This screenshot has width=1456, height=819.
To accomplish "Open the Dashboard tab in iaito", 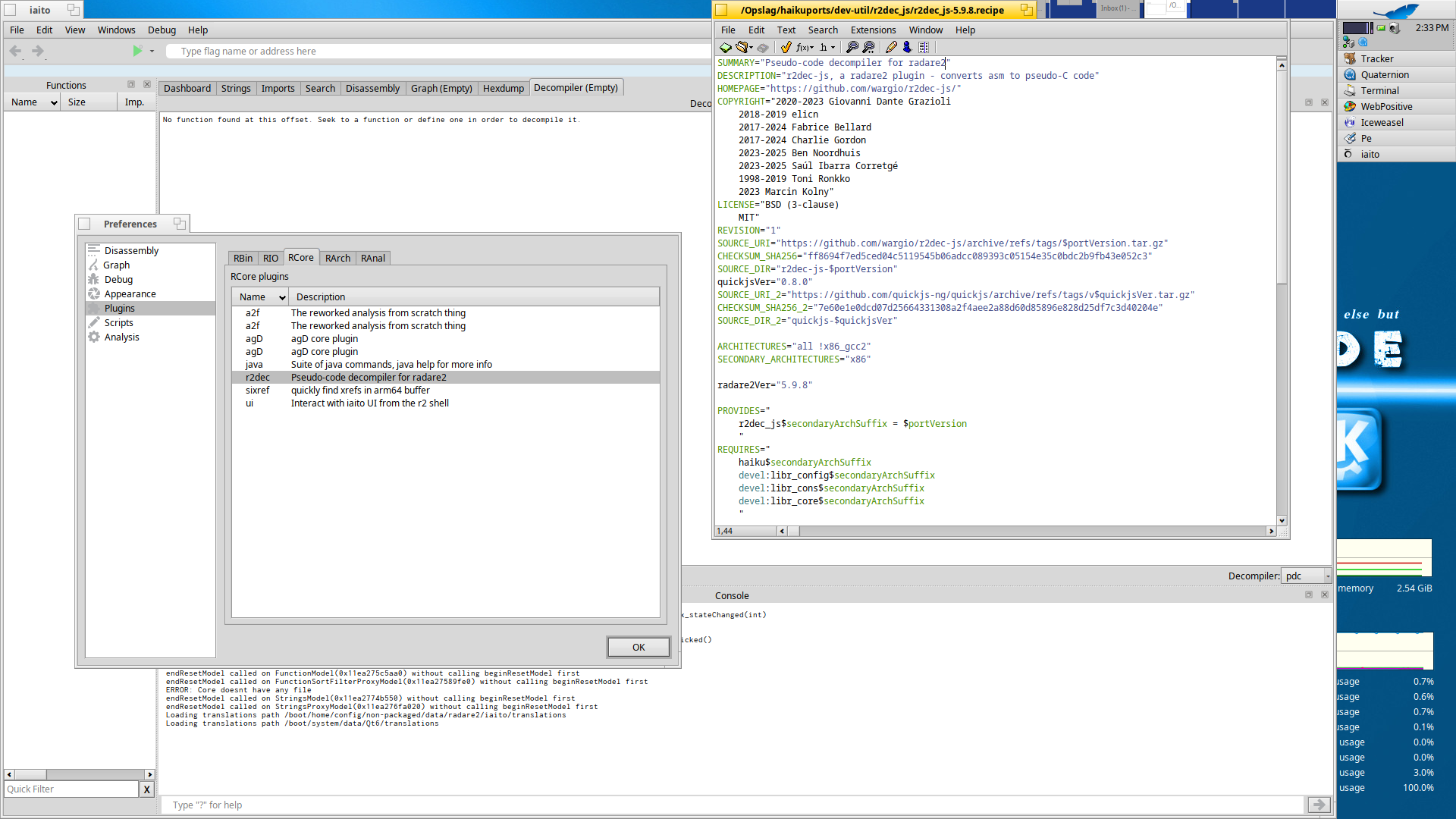I will 187,89.
